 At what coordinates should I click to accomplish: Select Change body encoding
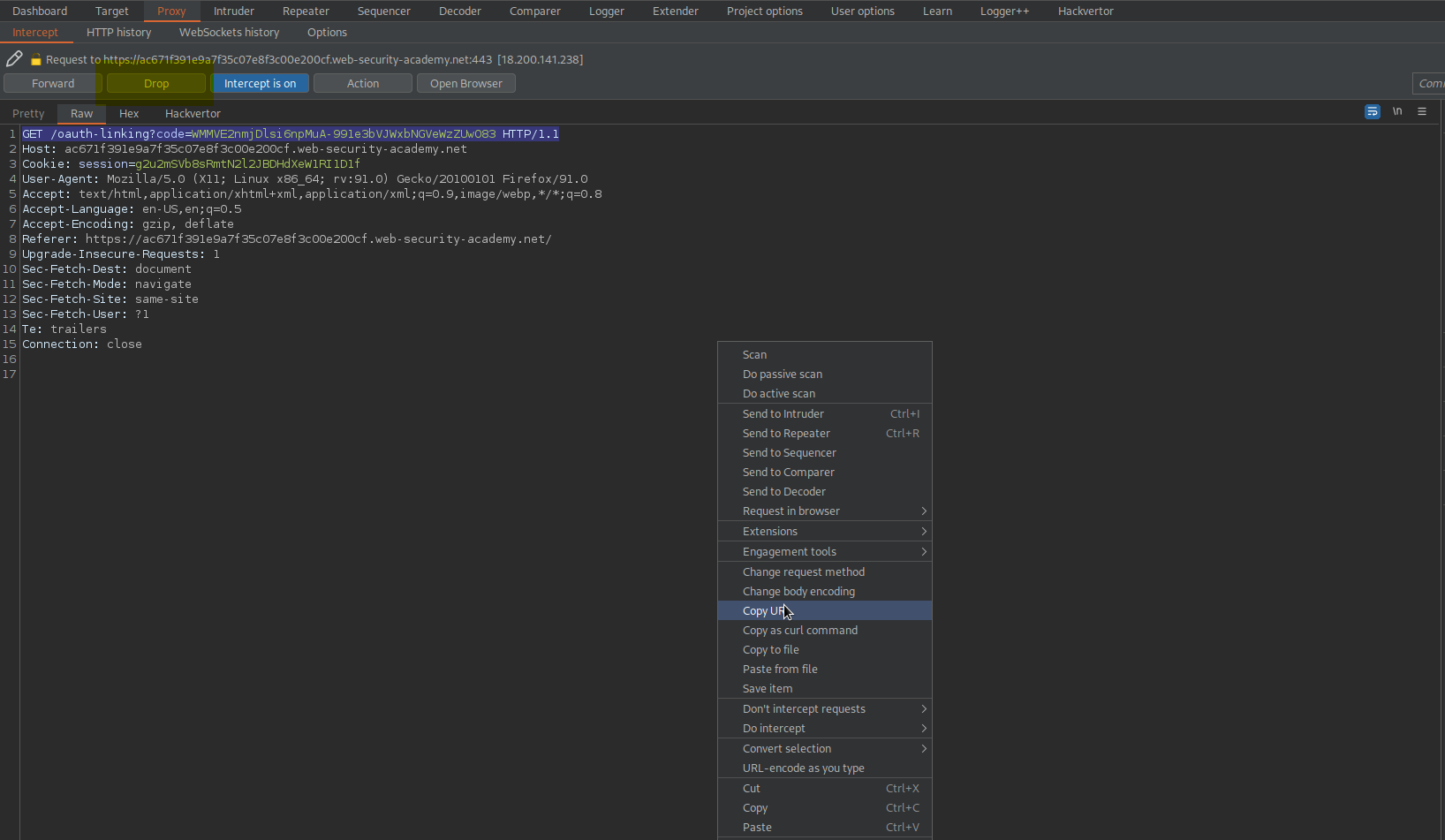[825, 591]
